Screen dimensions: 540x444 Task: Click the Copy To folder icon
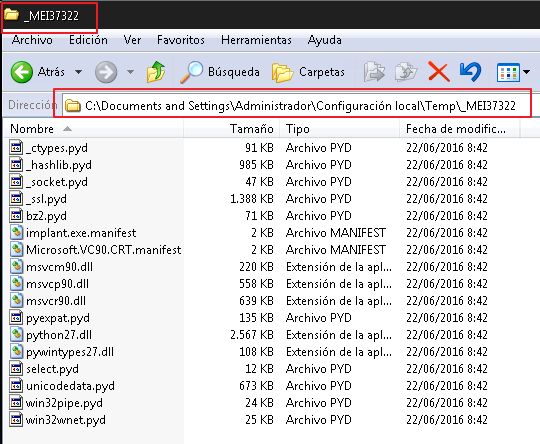406,72
